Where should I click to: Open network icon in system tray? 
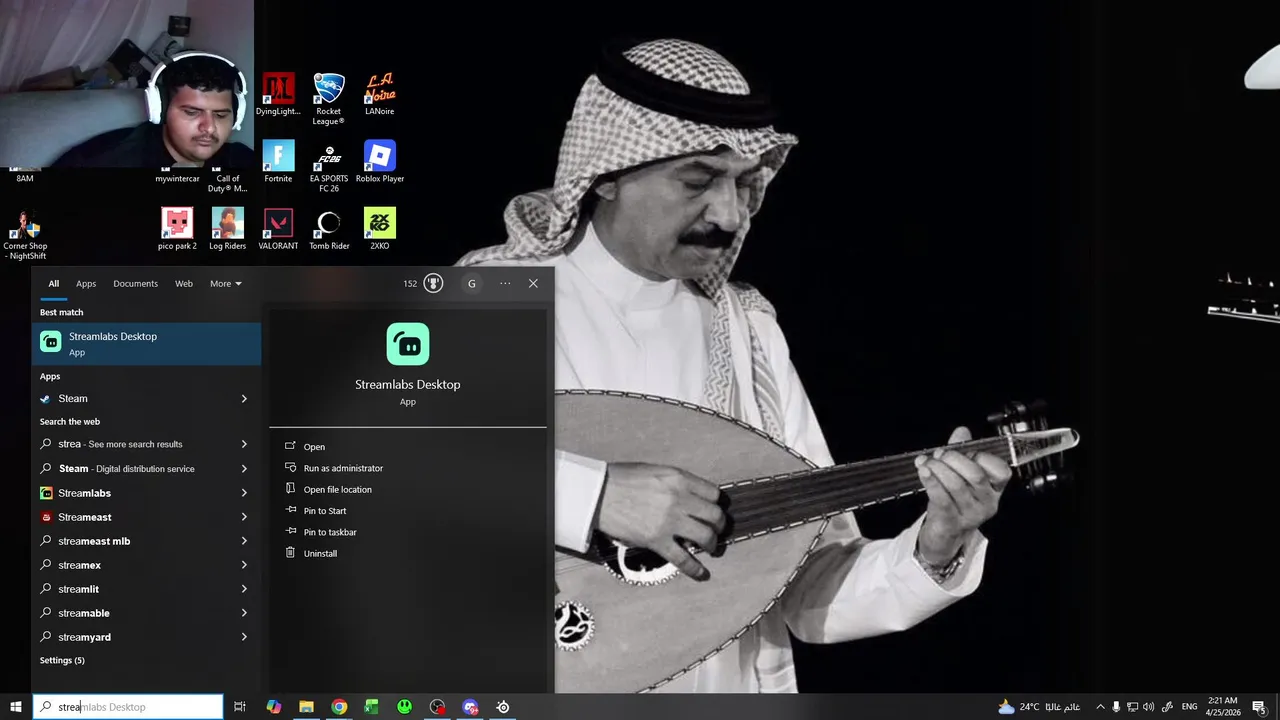point(1133,707)
